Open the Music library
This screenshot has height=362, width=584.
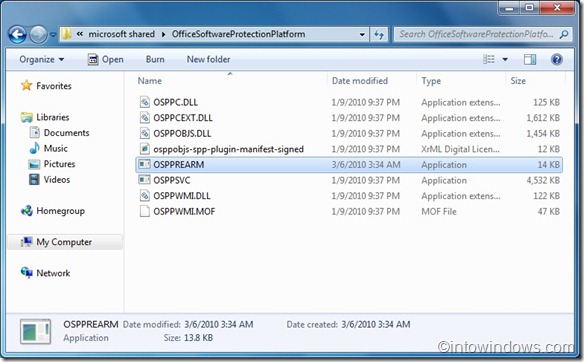click(x=55, y=149)
